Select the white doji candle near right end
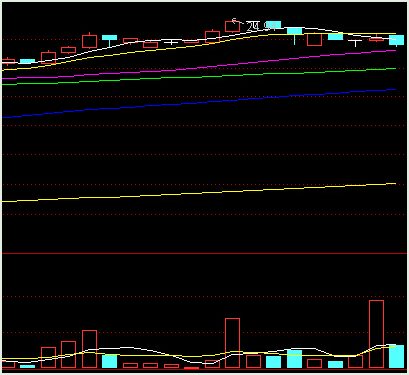Screen dimensions: 409x375 355,42
